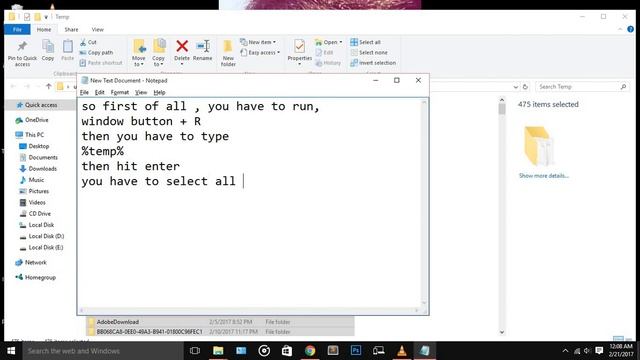640x360 pixels.
Task: Click the Refresh button by address bar
Action: point(525,87)
